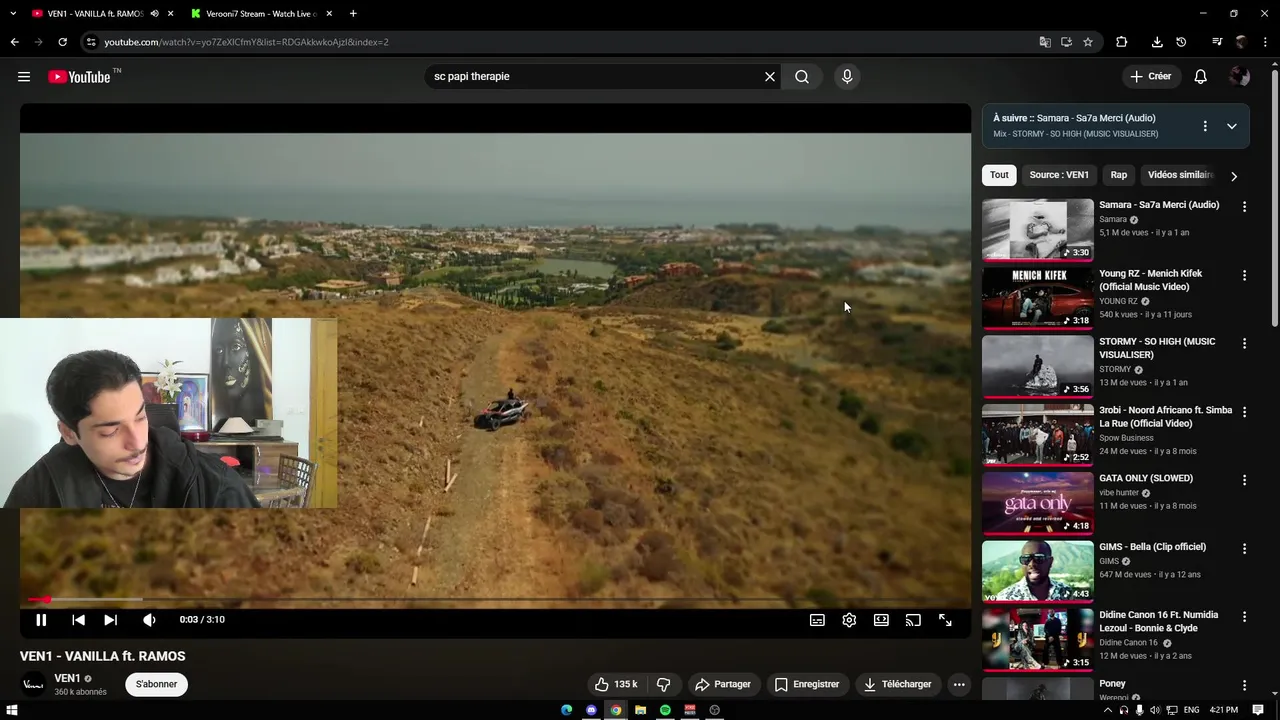Seek along the red video progress bar

(495, 600)
